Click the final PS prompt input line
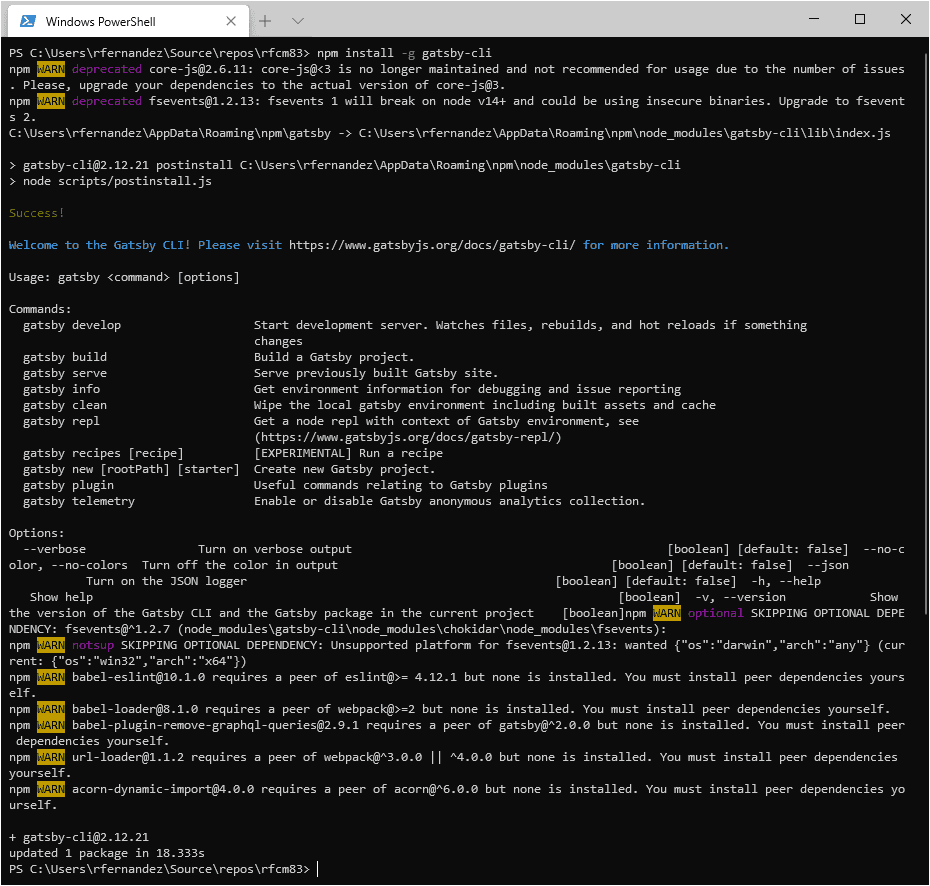 point(163,869)
